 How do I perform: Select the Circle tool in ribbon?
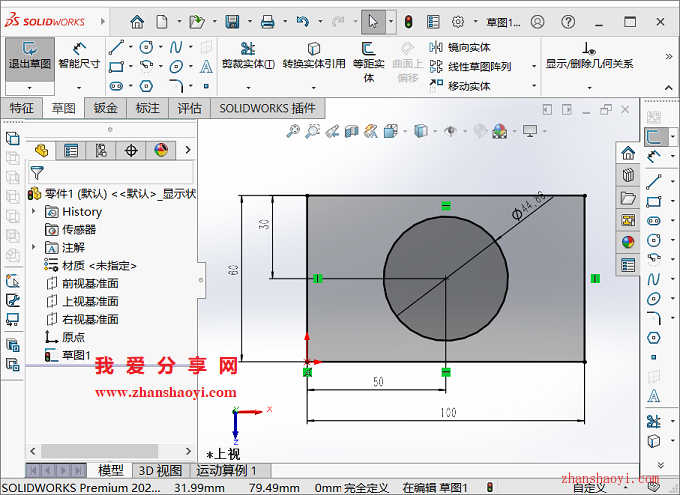coord(146,47)
